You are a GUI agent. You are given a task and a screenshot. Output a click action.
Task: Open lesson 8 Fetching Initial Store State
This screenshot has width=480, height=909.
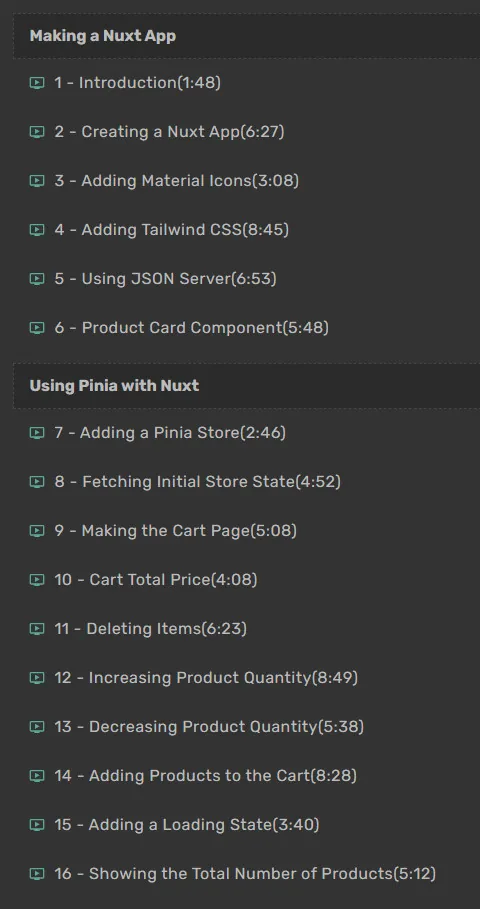[x=198, y=482]
